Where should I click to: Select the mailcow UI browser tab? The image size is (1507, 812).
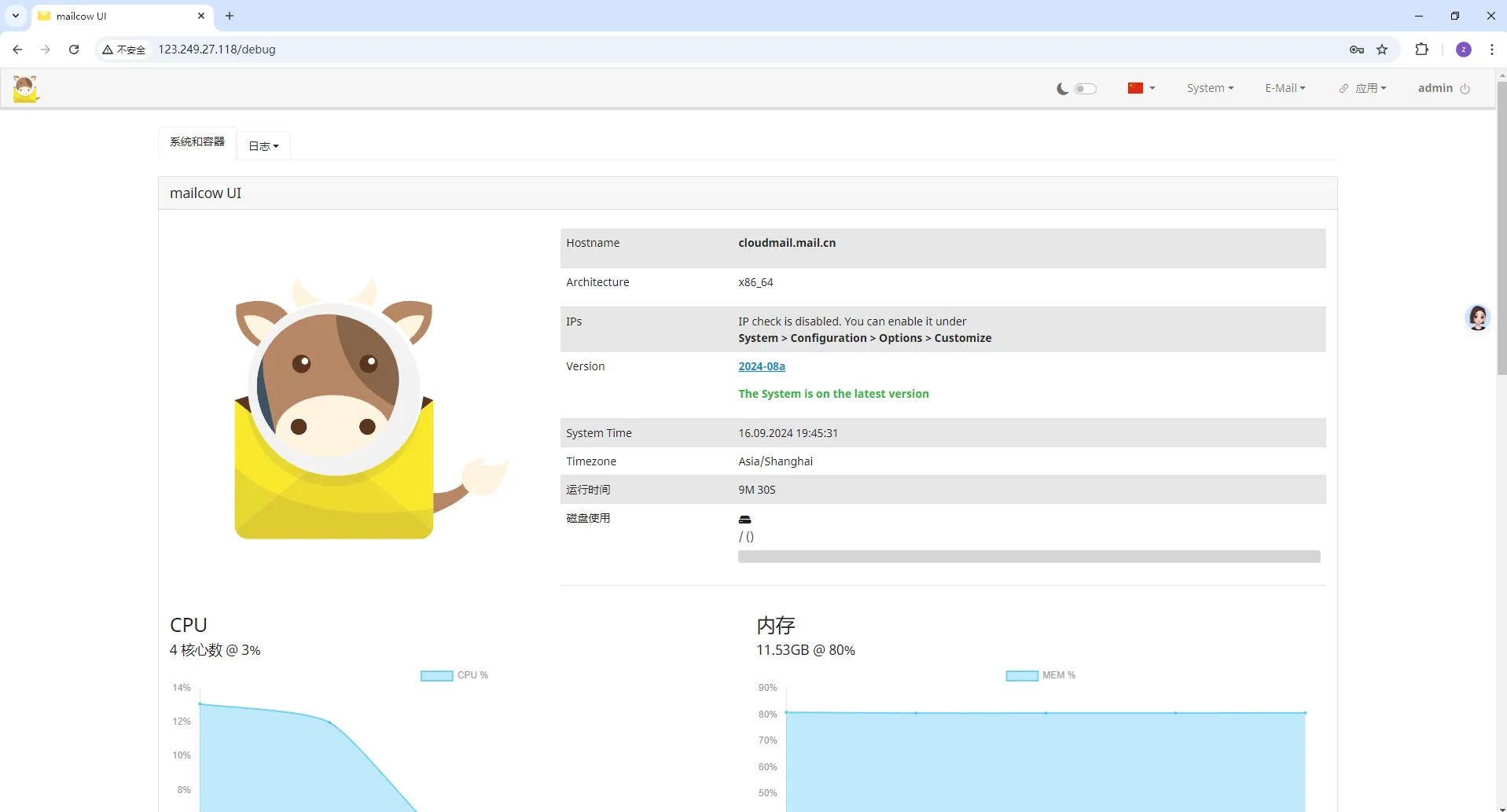[122, 16]
